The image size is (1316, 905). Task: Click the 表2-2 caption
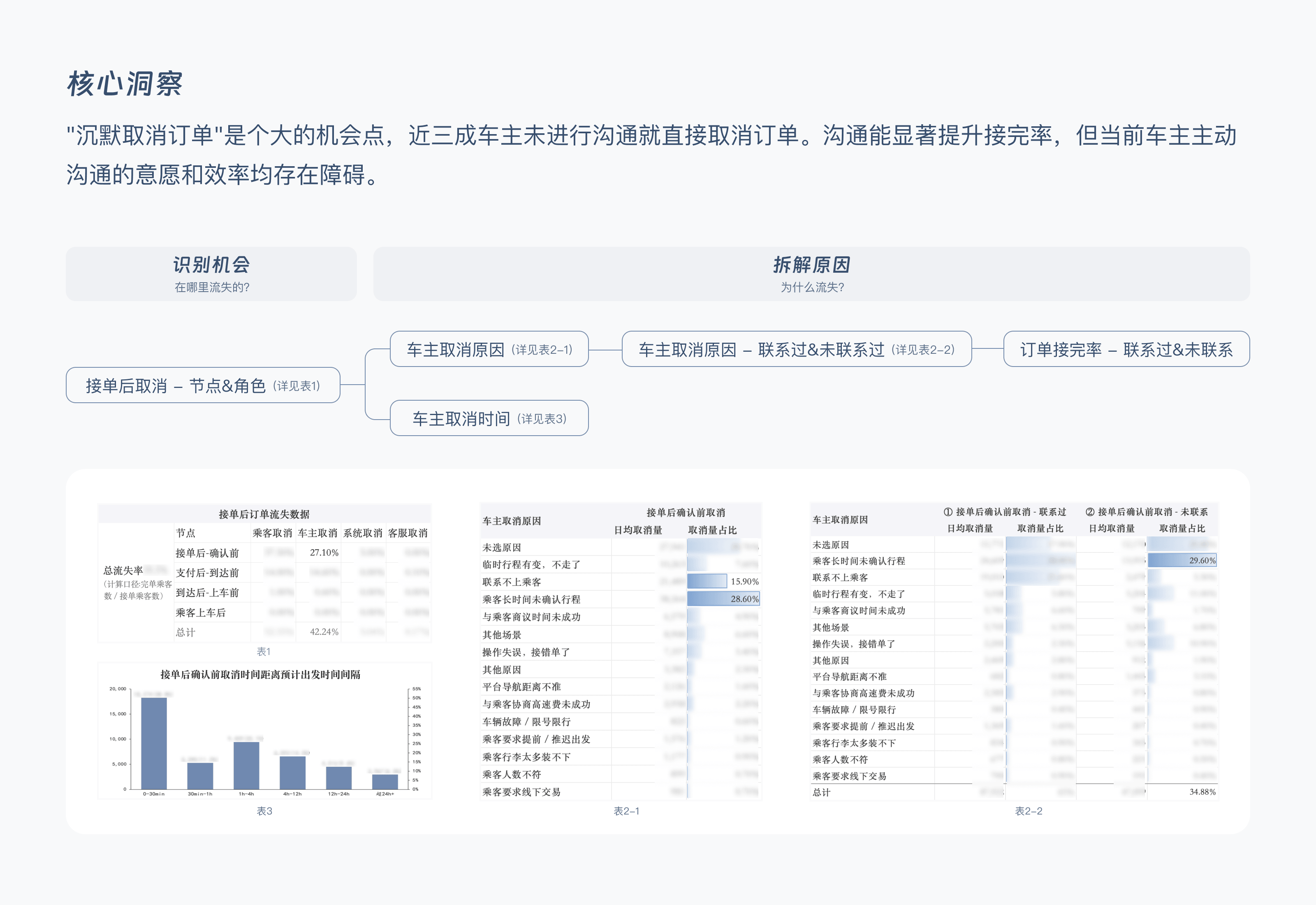(x=1029, y=811)
